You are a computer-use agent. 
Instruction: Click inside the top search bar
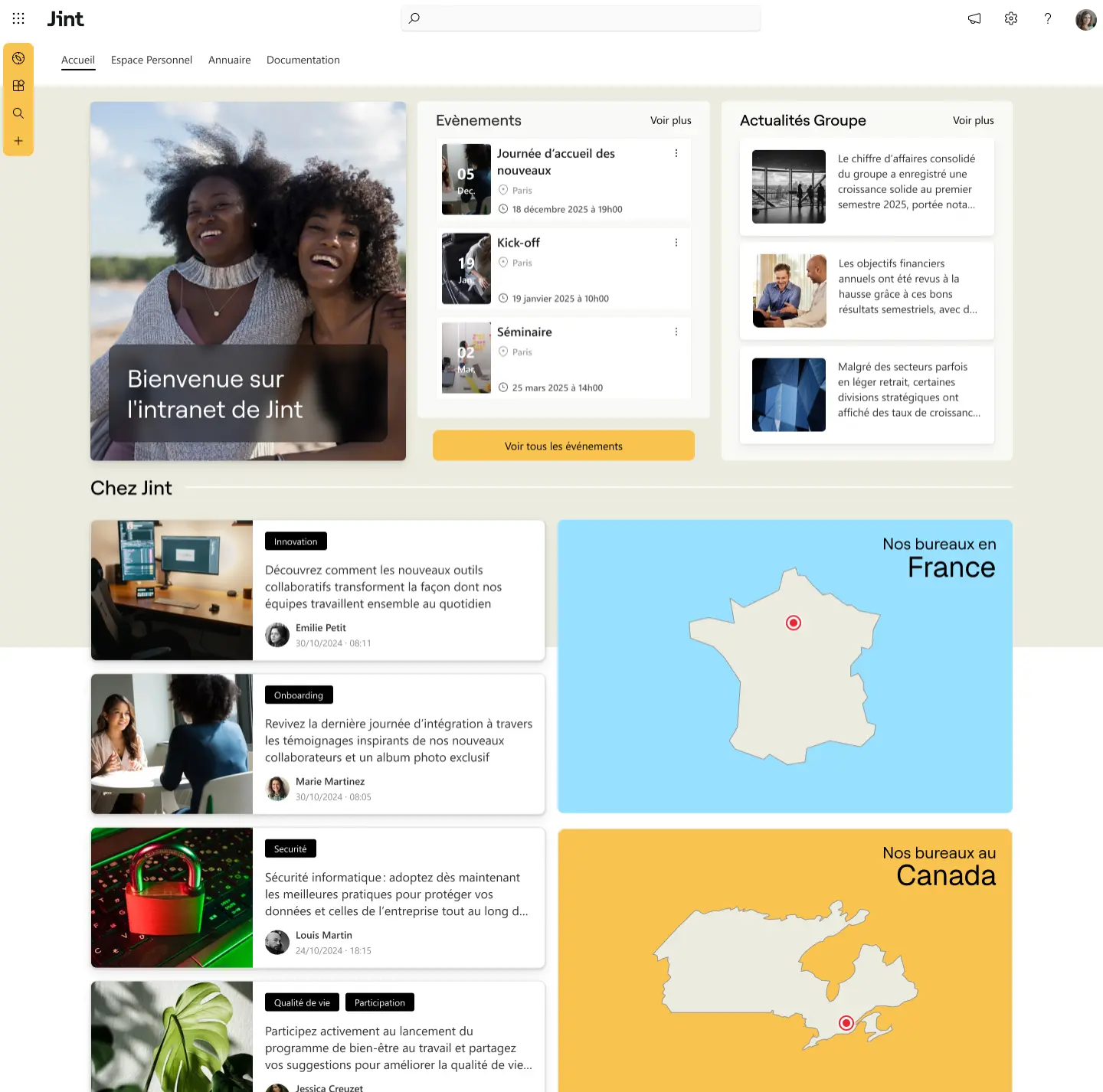tap(580, 18)
